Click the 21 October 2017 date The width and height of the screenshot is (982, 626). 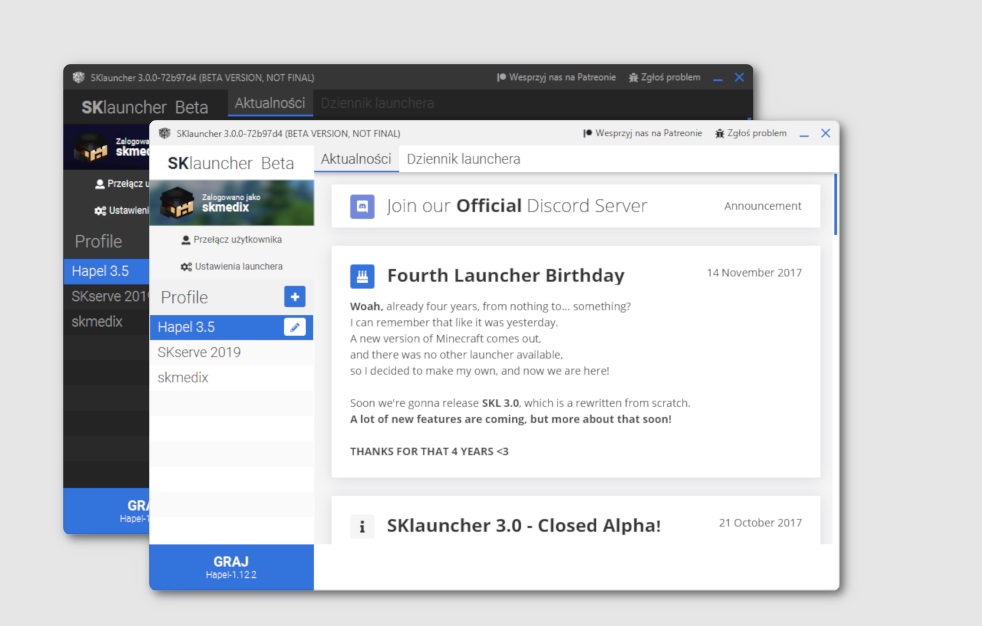click(x=760, y=523)
